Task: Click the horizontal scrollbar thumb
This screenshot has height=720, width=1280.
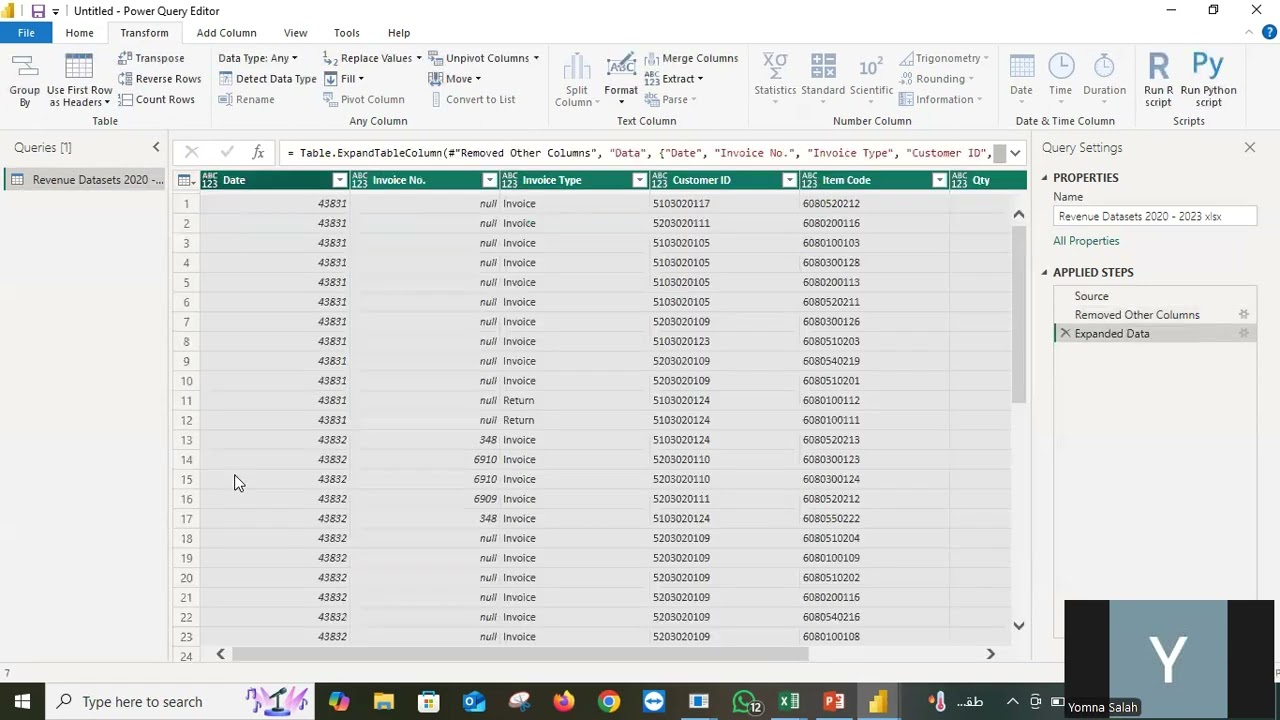Action: tap(521, 654)
